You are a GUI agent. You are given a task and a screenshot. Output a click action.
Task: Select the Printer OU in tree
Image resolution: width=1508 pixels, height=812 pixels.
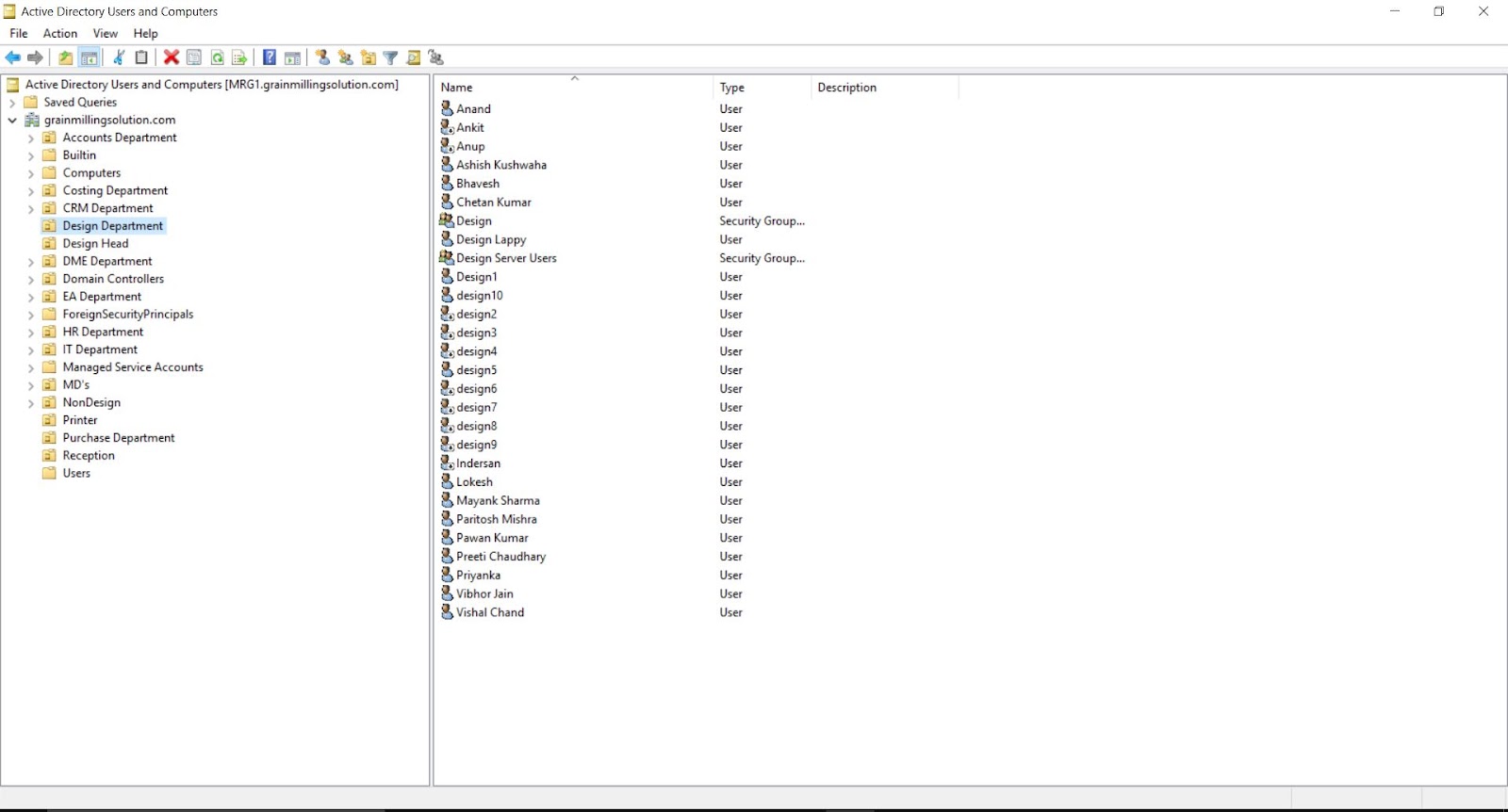pyautogui.click(x=80, y=420)
